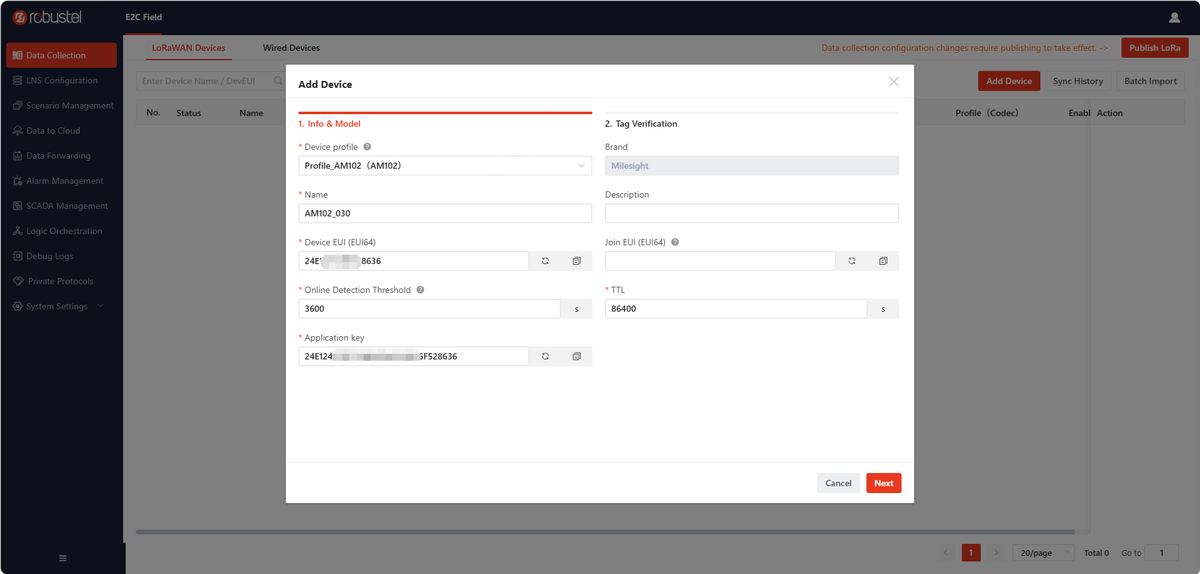This screenshot has width=1200, height=574.
Task: Click the E2C Field header label
Action: [144, 17]
